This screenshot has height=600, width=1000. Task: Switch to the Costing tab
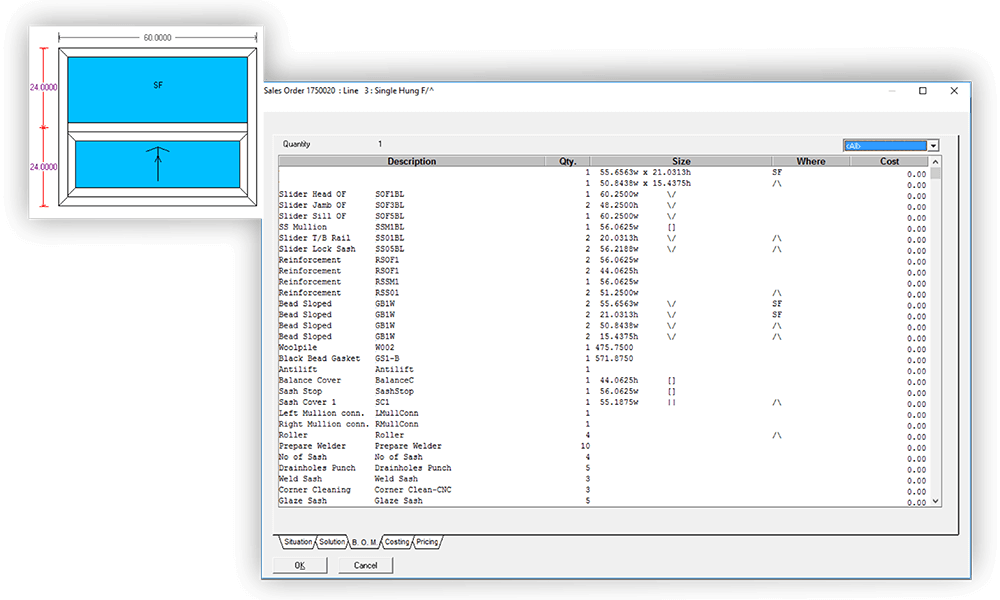(396, 541)
